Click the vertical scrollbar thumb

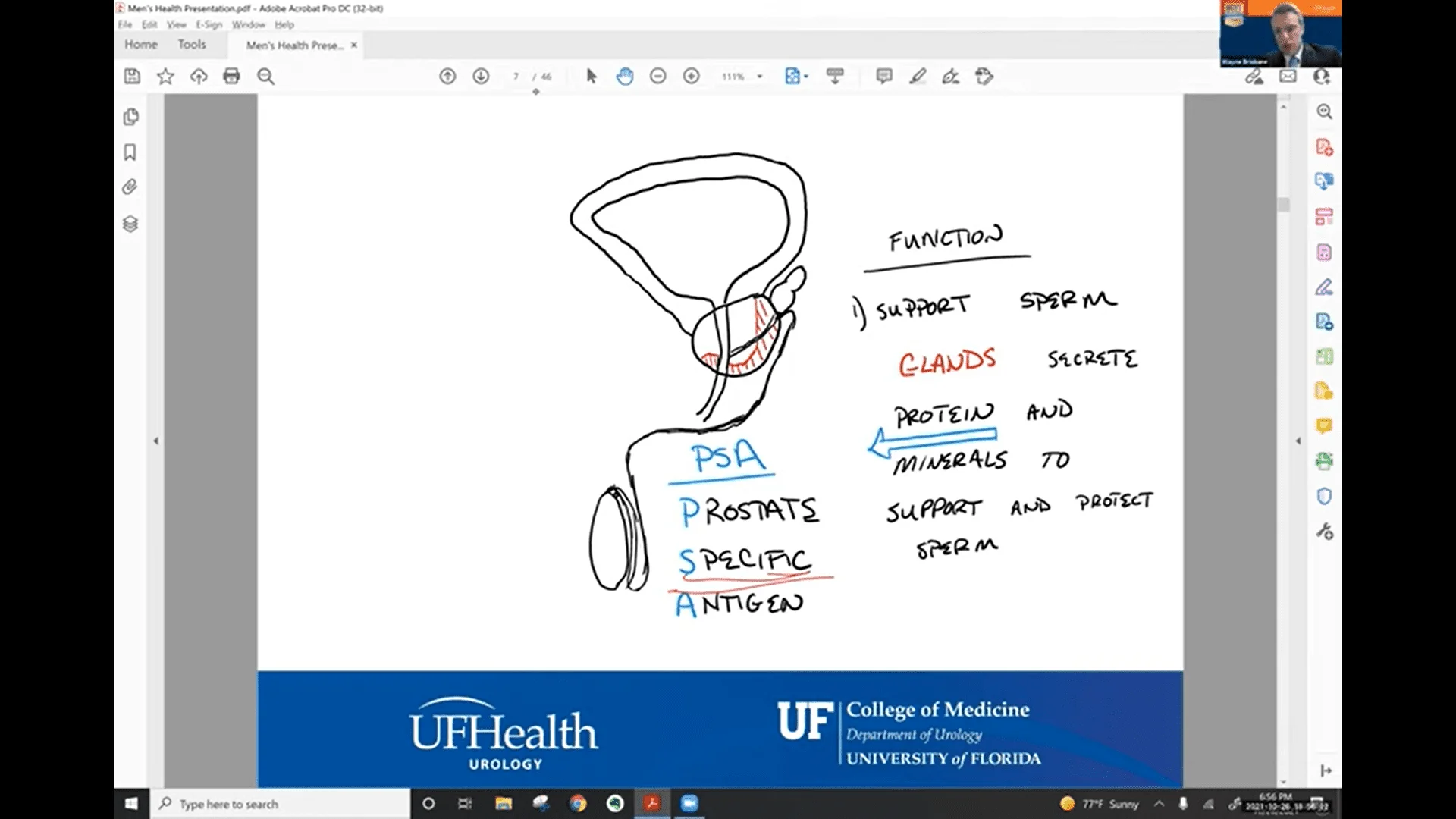coord(1283,205)
